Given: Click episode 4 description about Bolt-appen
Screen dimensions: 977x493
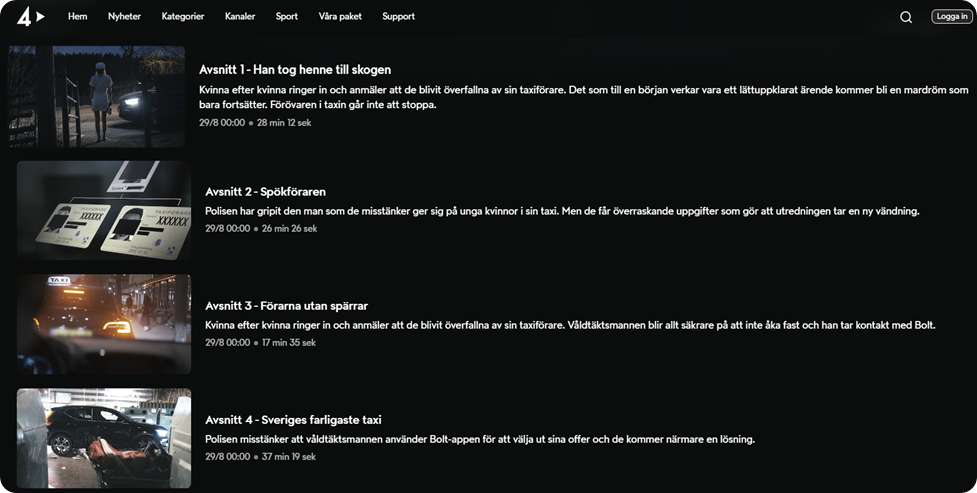Looking at the screenshot, I should tap(480, 439).
